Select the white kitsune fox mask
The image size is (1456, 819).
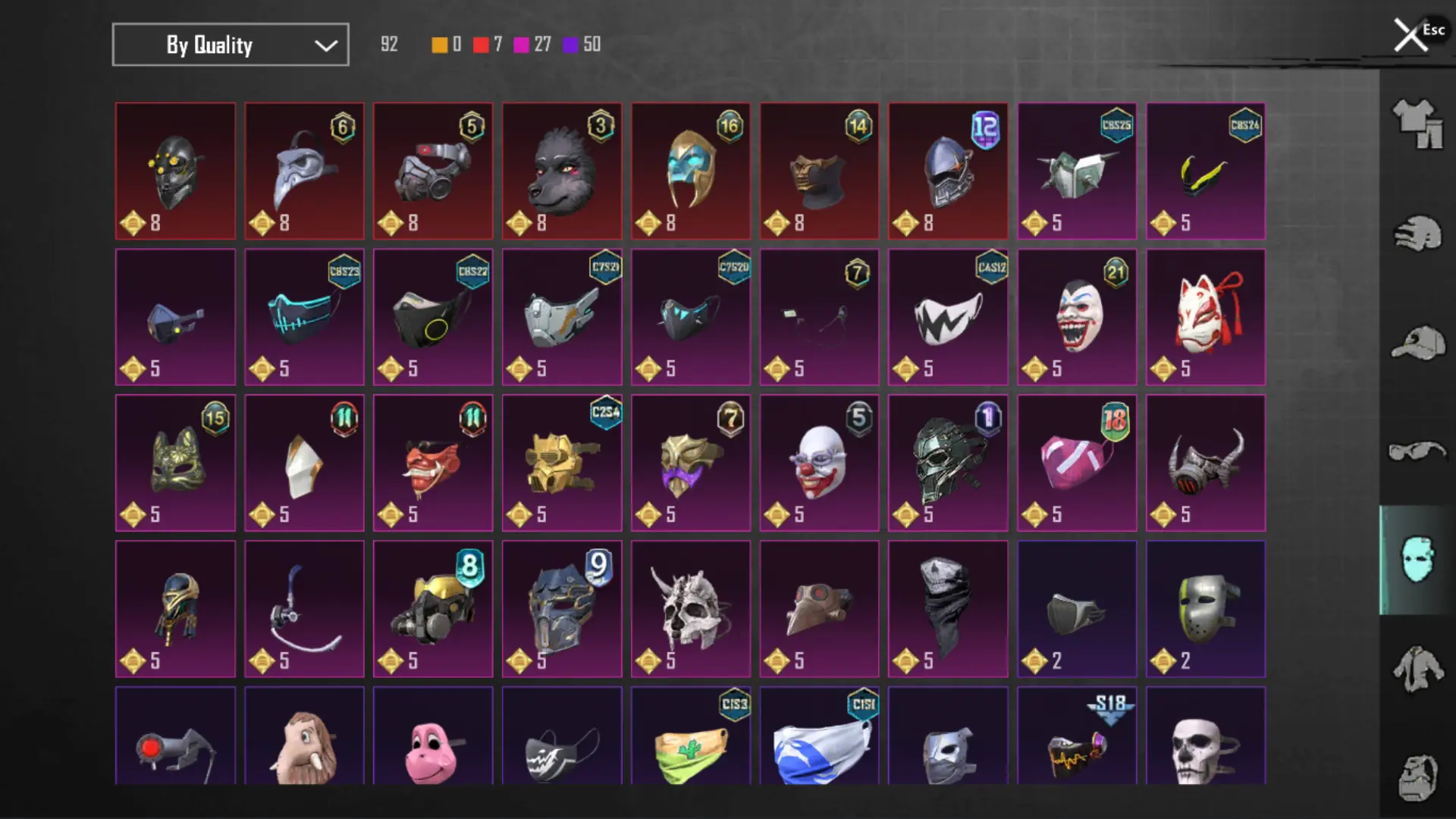pos(1206,317)
